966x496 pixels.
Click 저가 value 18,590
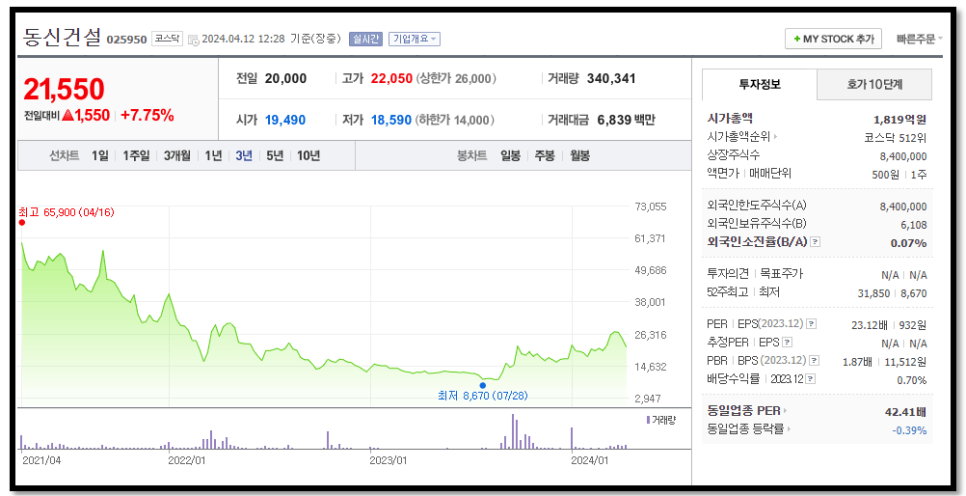pyautogui.click(x=391, y=120)
